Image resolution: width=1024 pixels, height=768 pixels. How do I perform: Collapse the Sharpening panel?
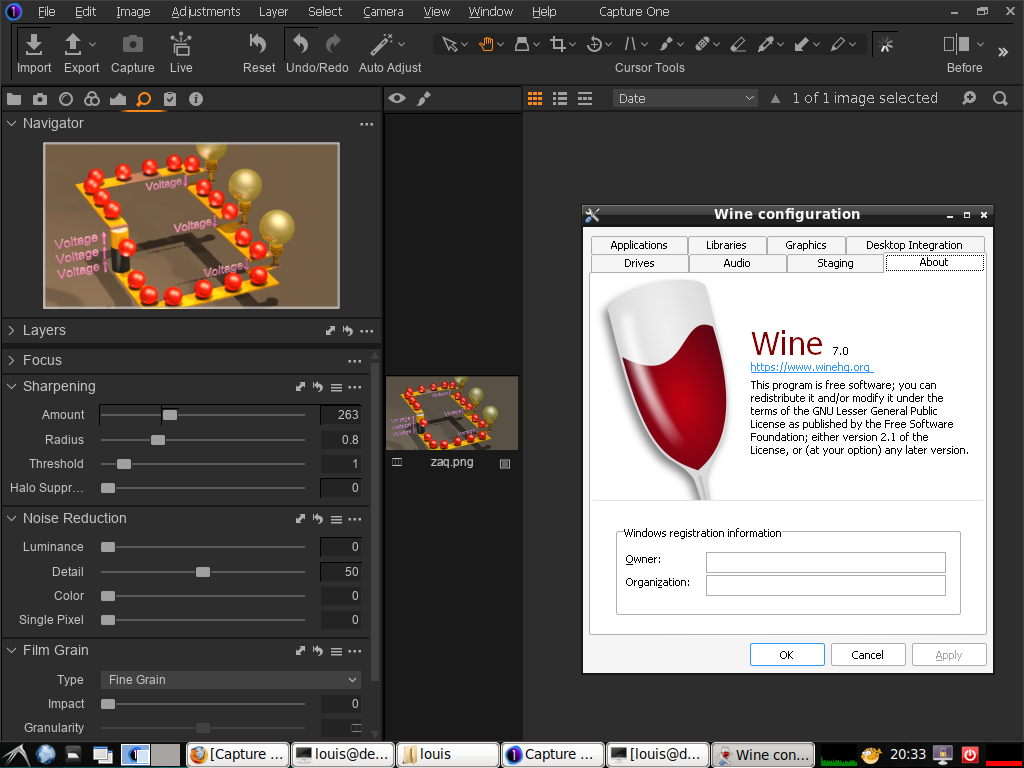[x=11, y=387]
